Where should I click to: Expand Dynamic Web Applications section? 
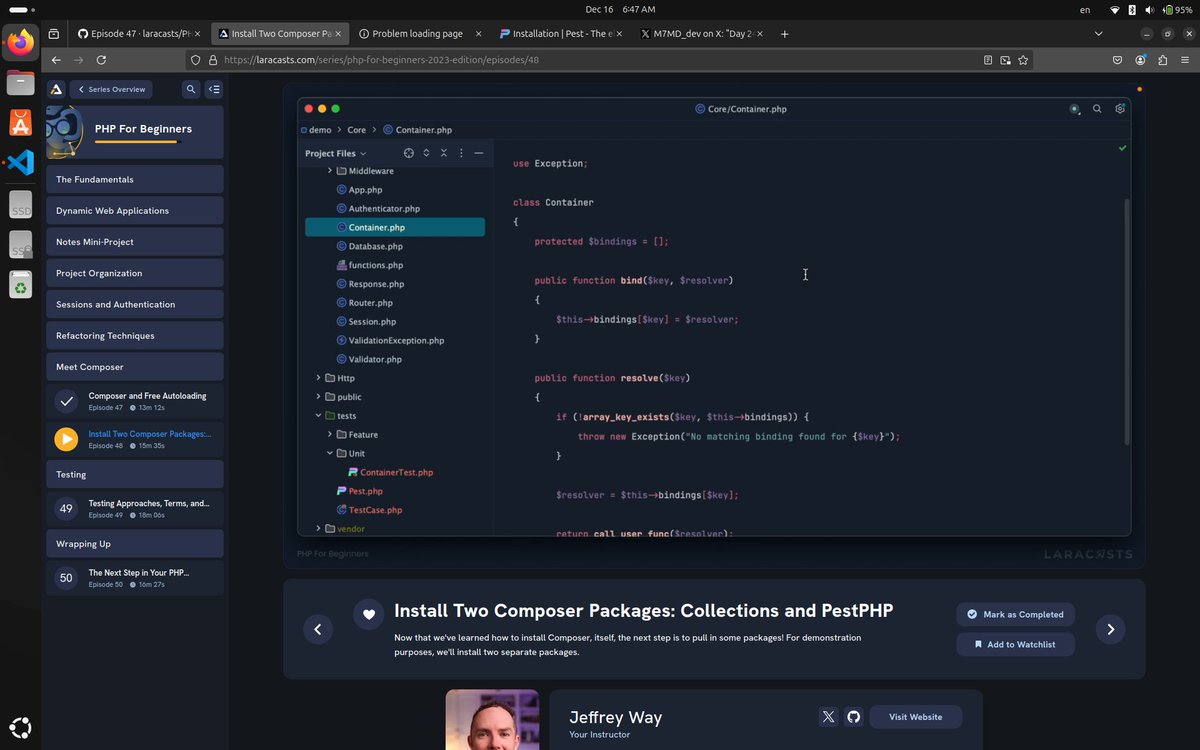point(135,211)
